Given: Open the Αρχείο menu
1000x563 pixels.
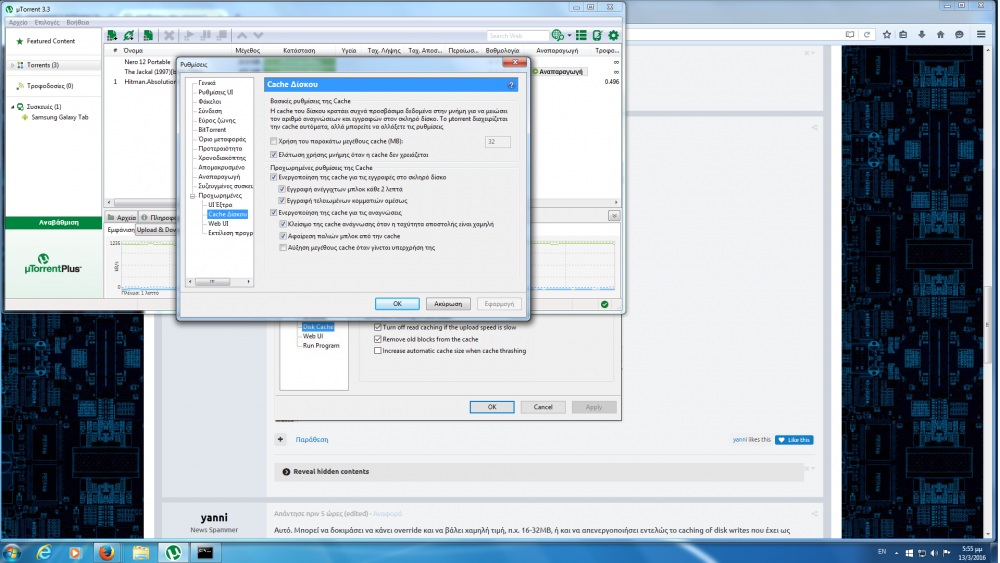Looking at the screenshot, I should tap(18, 22).
